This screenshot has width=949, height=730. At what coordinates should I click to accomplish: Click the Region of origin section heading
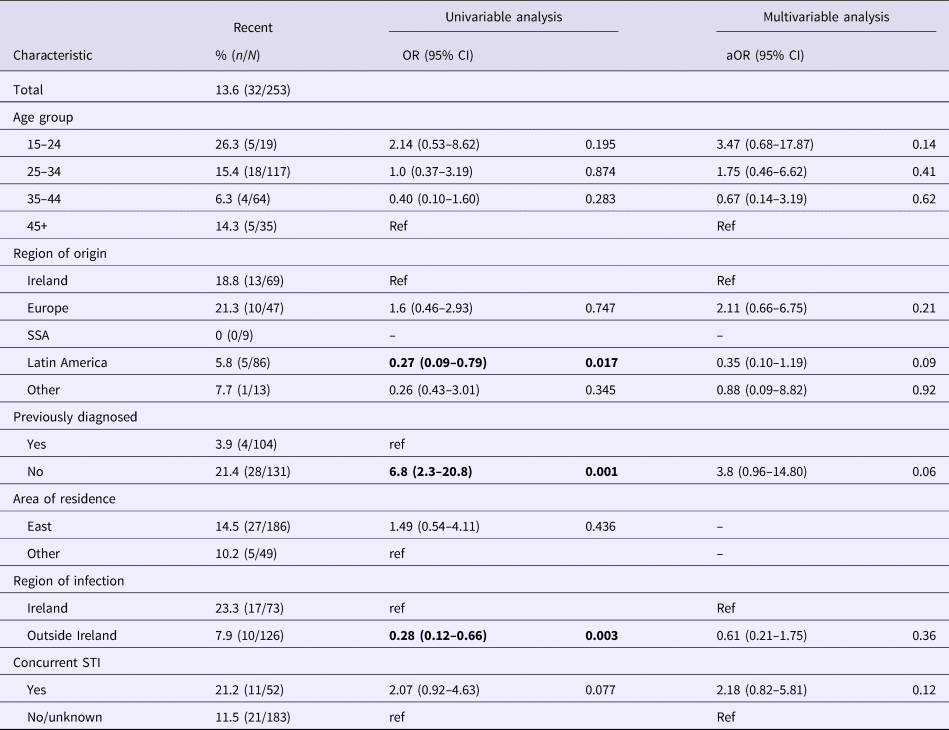point(59,253)
